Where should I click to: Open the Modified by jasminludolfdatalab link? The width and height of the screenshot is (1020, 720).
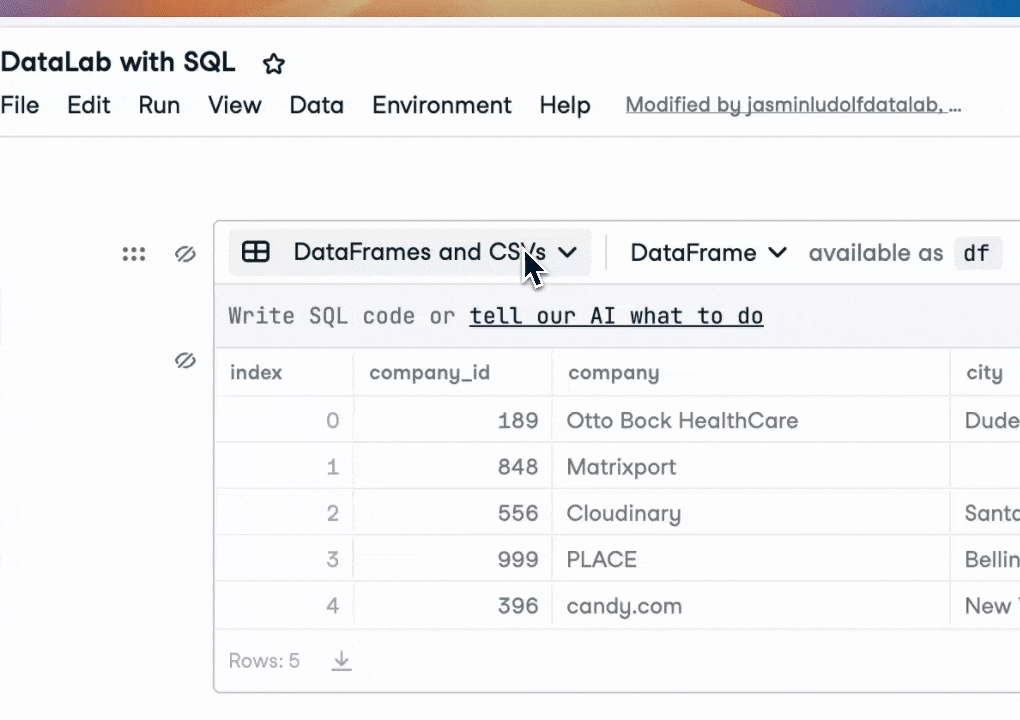click(x=793, y=105)
